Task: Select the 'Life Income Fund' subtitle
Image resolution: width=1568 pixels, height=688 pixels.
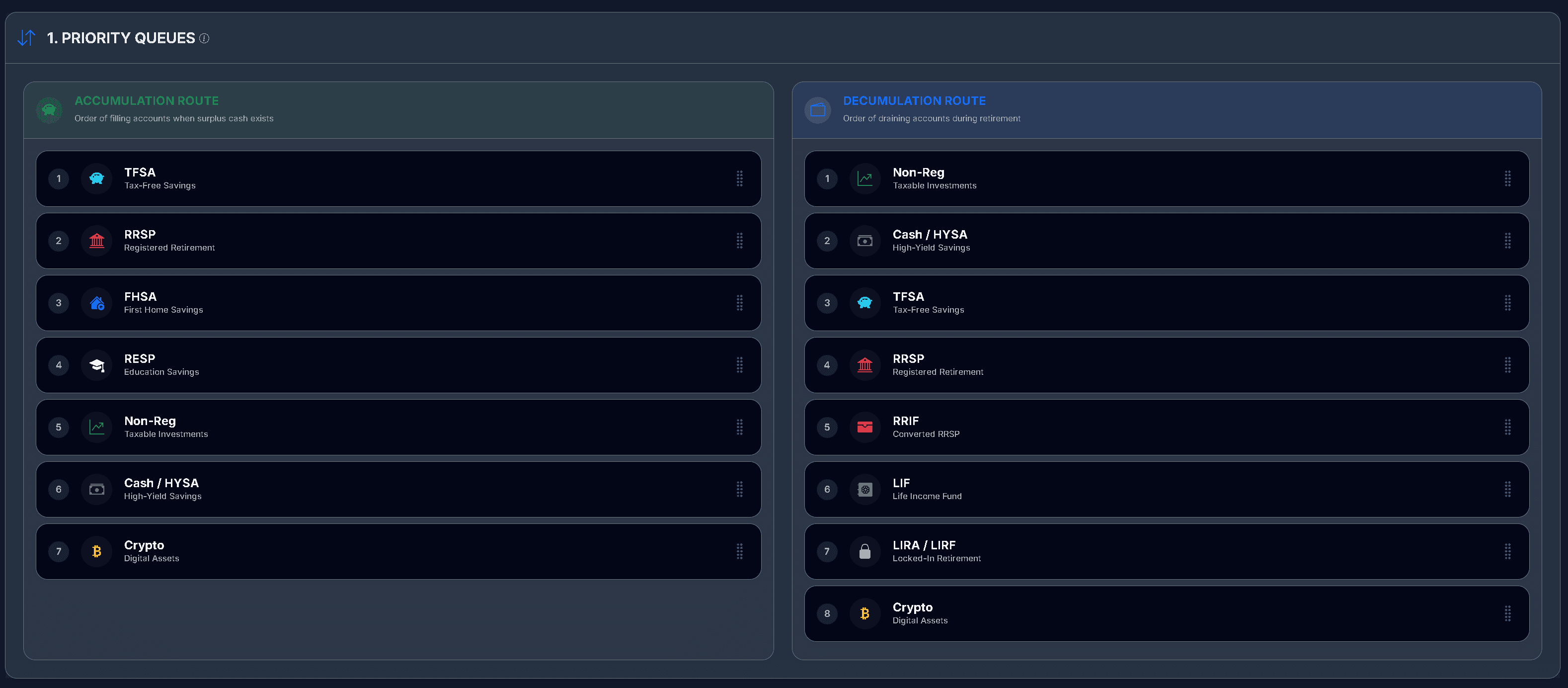Action: [927, 496]
